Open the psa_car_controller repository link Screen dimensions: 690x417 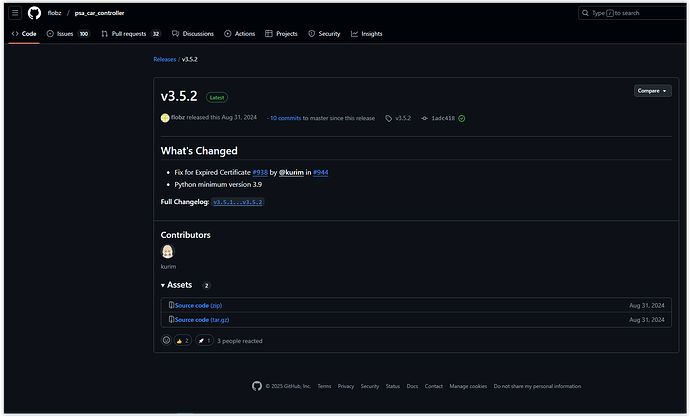(x=99, y=13)
